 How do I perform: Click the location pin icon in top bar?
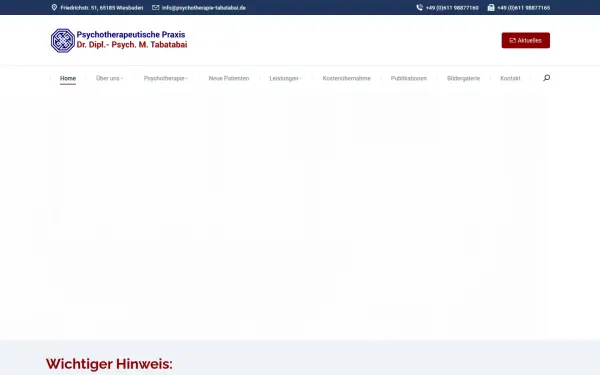[x=54, y=8]
